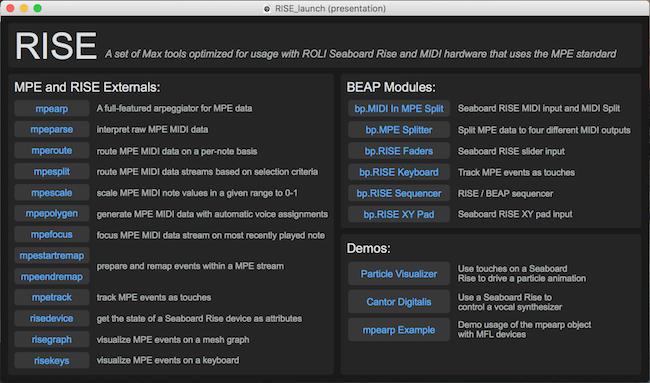Open the bp.MPE Splitter module

(399, 130)
